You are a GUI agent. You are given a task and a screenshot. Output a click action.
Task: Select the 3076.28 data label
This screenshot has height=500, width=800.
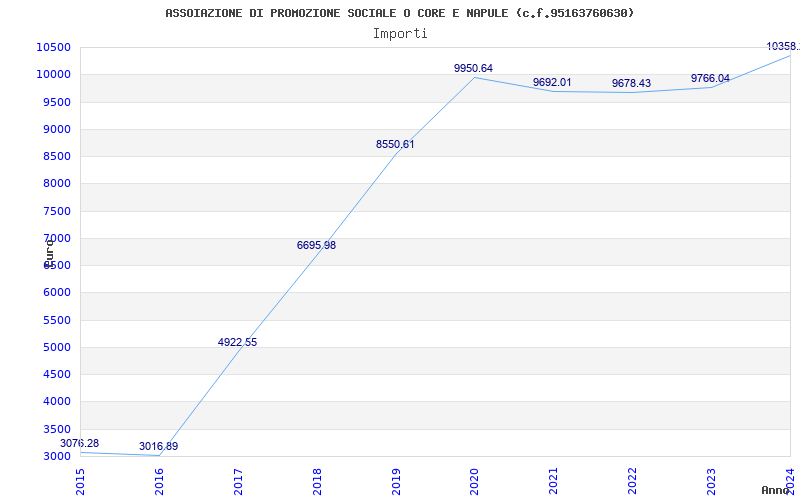(x=80, y=443)
